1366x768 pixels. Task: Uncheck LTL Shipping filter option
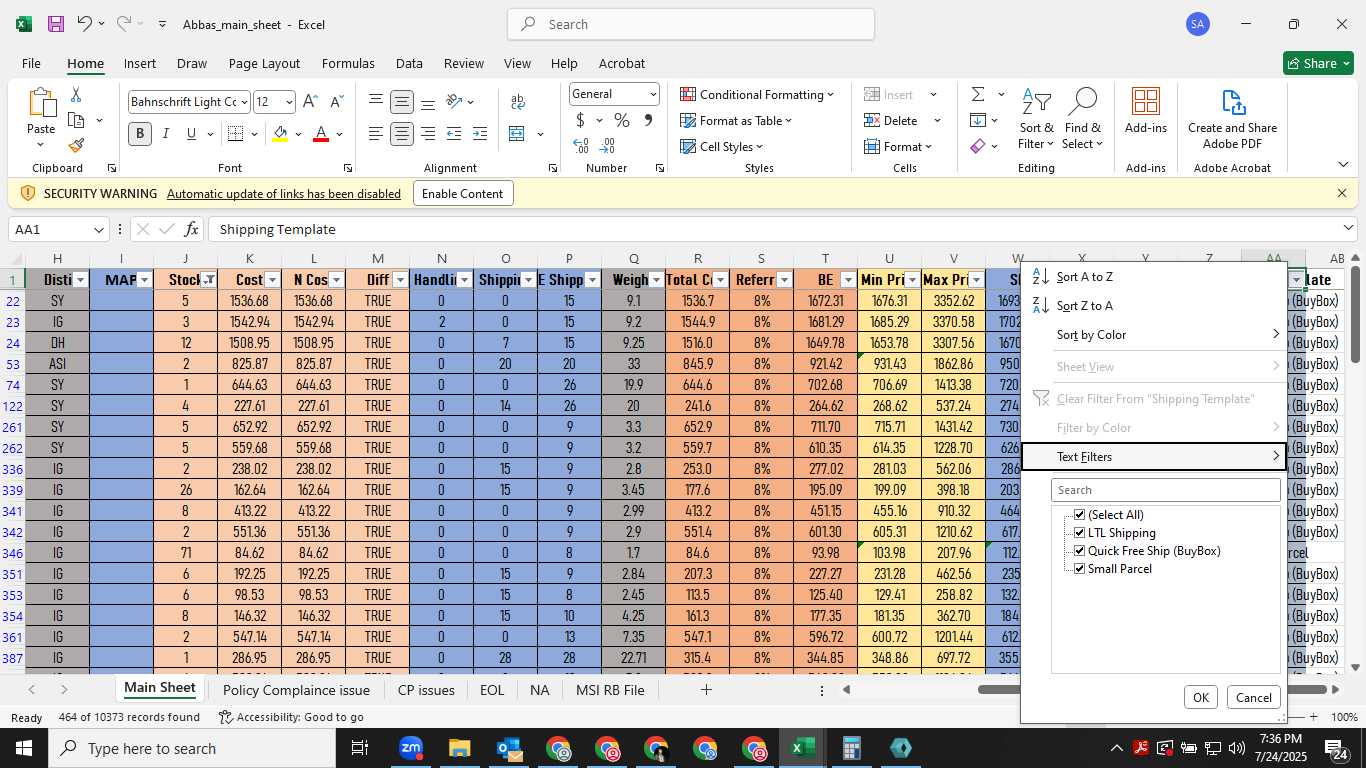[x=1079, y=533]
